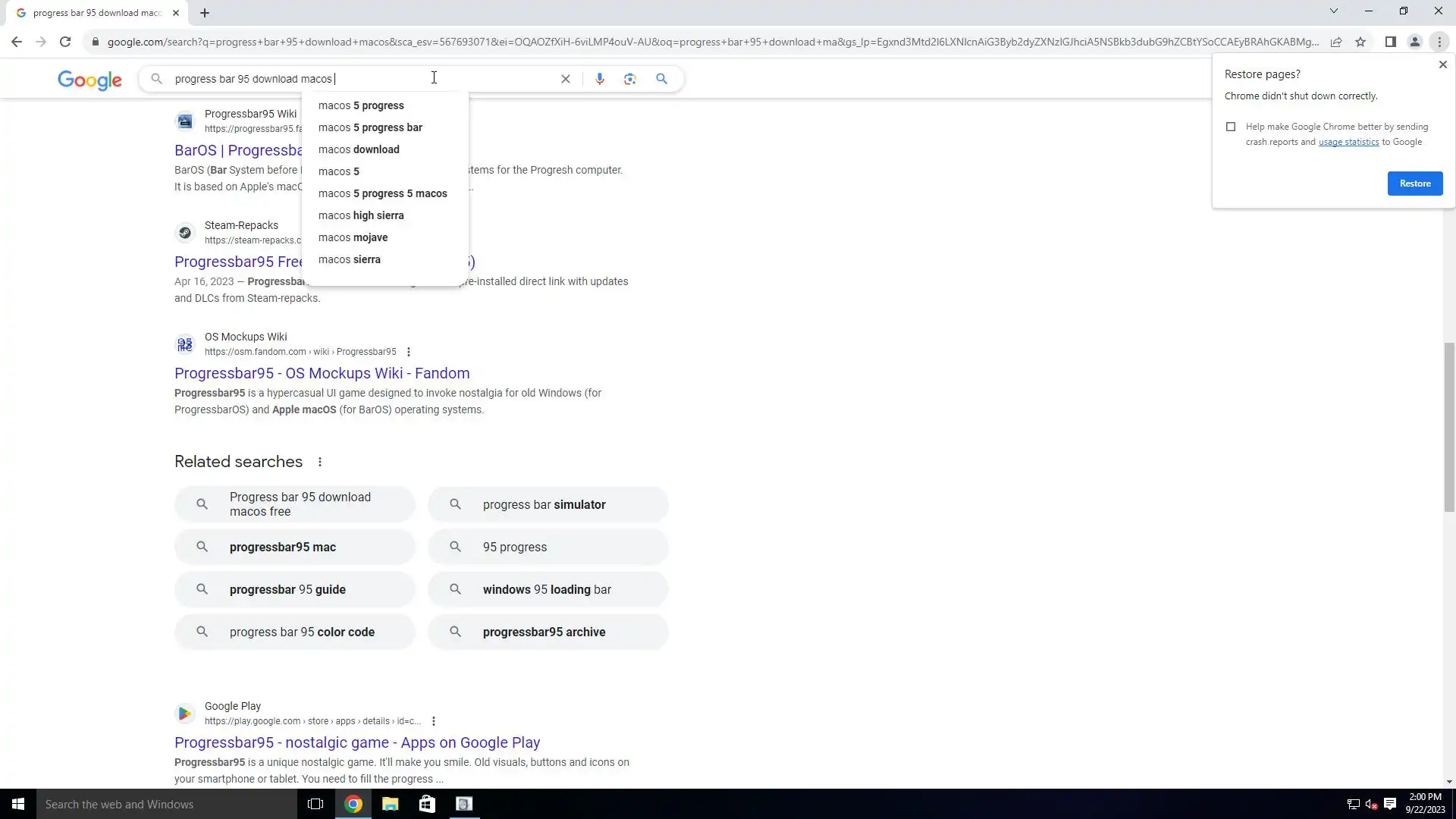Share this page via the address bar icon

[1336, 42]
